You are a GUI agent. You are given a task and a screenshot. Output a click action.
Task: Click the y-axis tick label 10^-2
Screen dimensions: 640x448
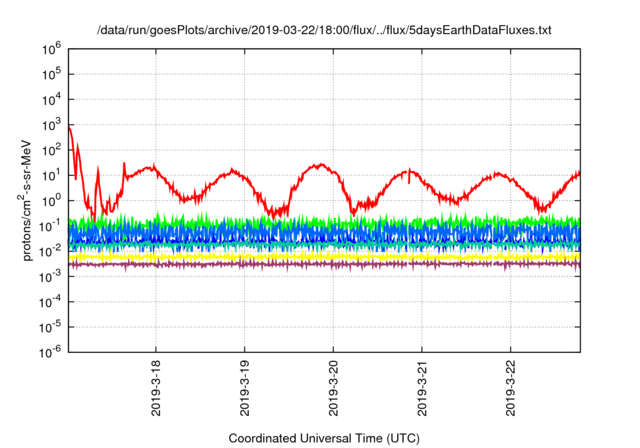click(49, 251)
